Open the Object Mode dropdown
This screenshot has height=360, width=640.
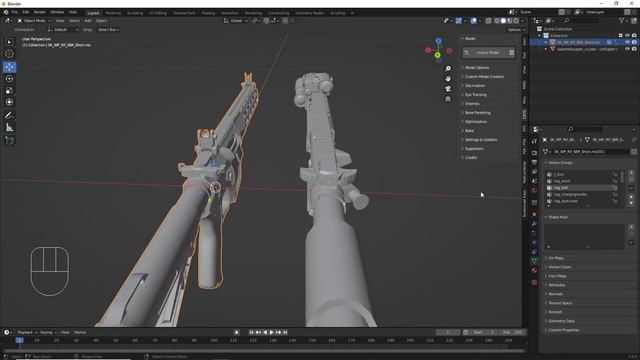(34, 20)
